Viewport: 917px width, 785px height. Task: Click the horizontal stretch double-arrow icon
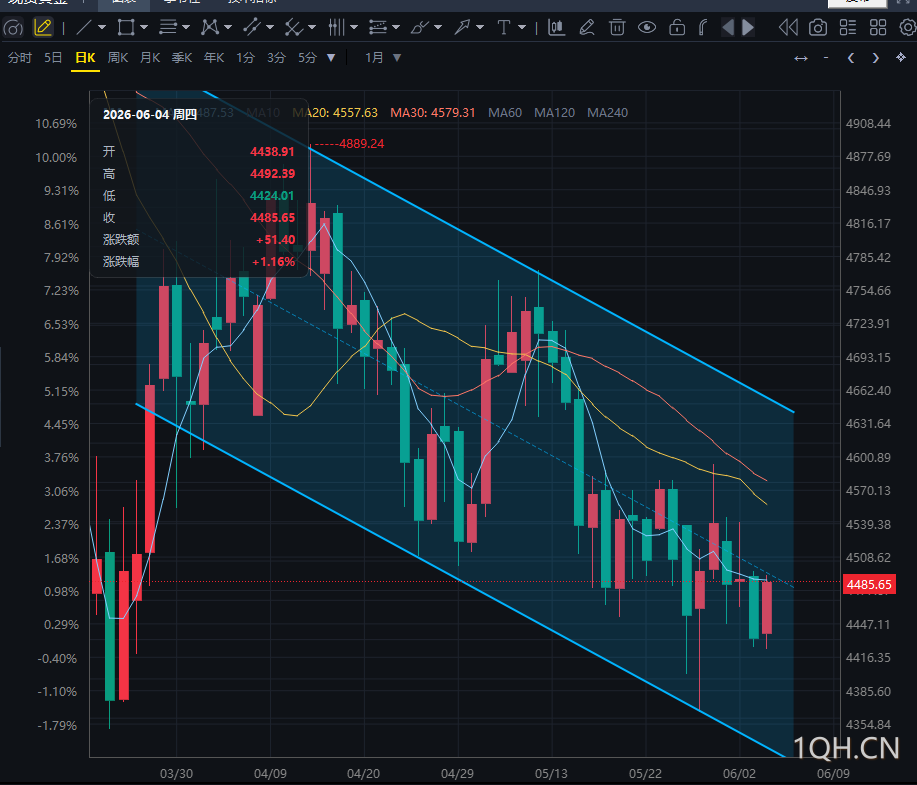click(801, 58)
